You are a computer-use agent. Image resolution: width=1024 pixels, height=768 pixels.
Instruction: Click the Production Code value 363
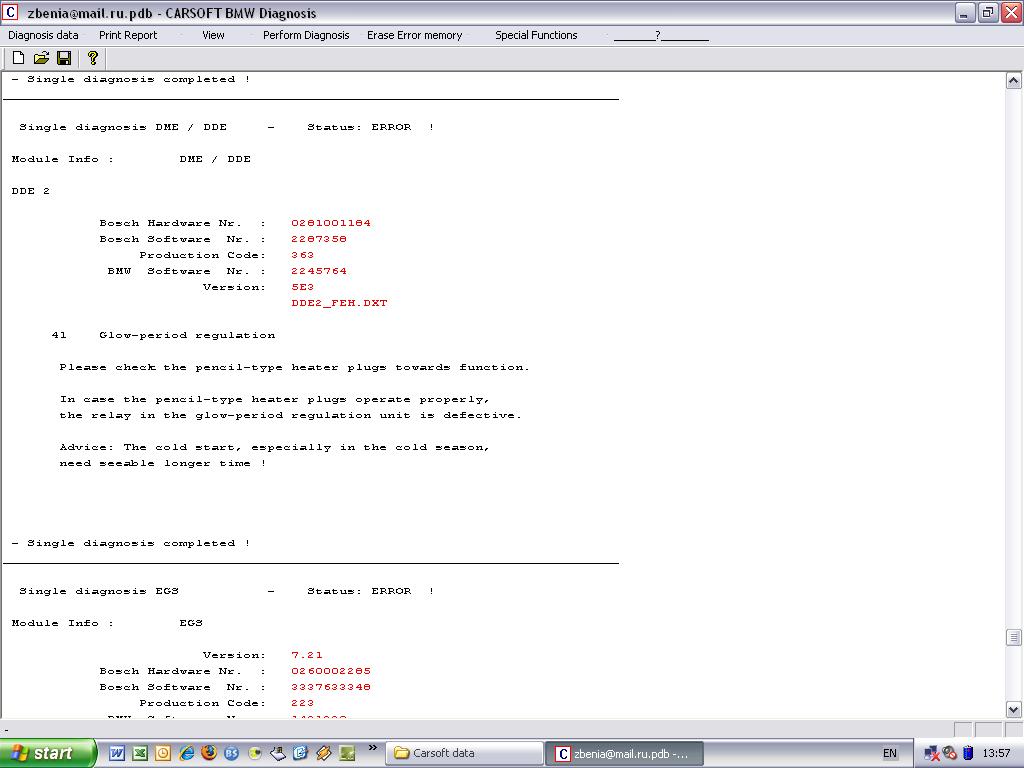coord(302,255)
